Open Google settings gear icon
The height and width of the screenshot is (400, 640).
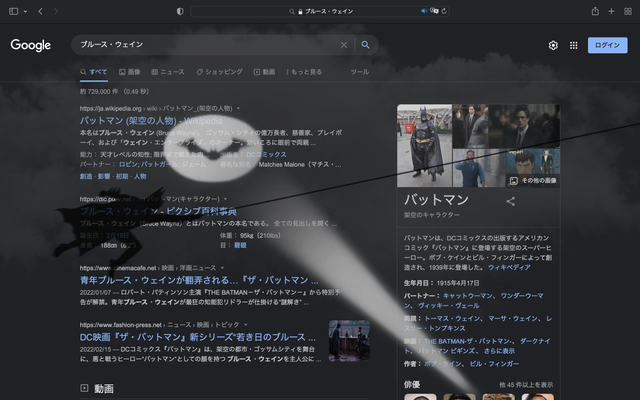point(553,45)
